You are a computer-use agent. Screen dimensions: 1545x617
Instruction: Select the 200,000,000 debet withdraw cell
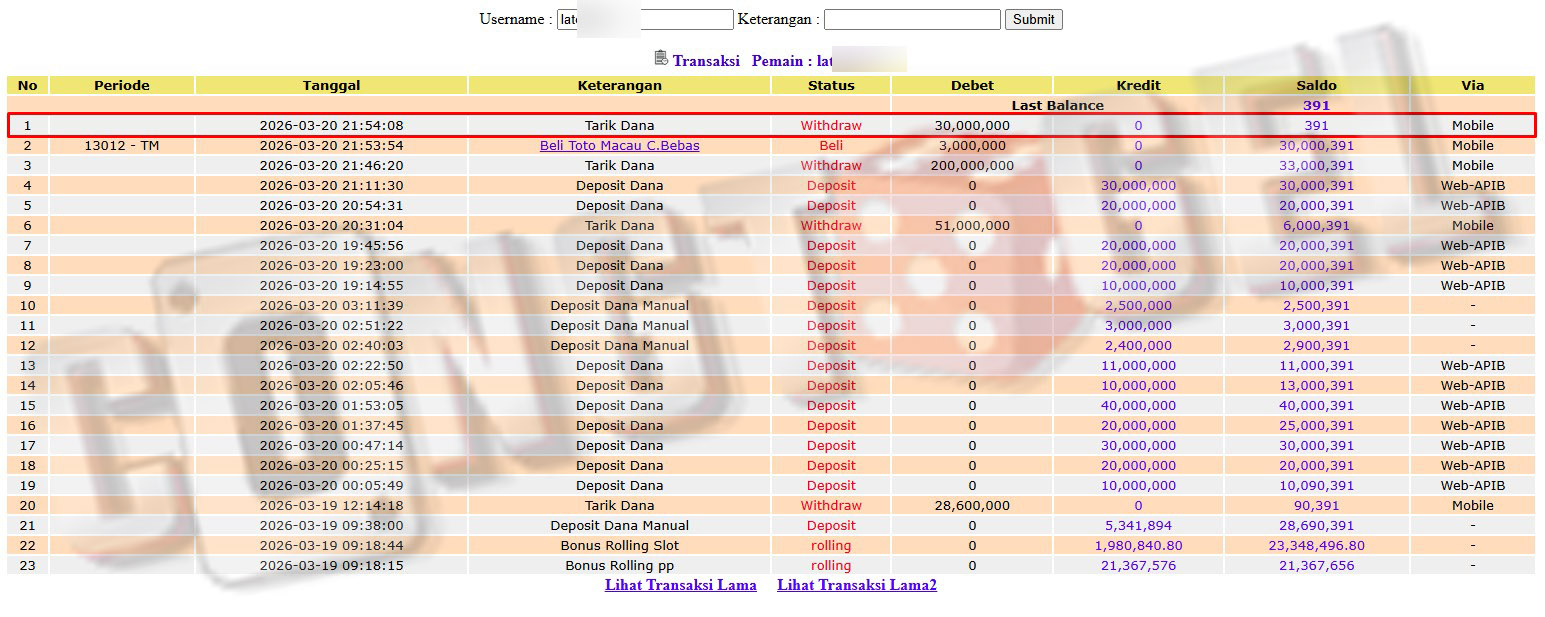tap(972, 166)
